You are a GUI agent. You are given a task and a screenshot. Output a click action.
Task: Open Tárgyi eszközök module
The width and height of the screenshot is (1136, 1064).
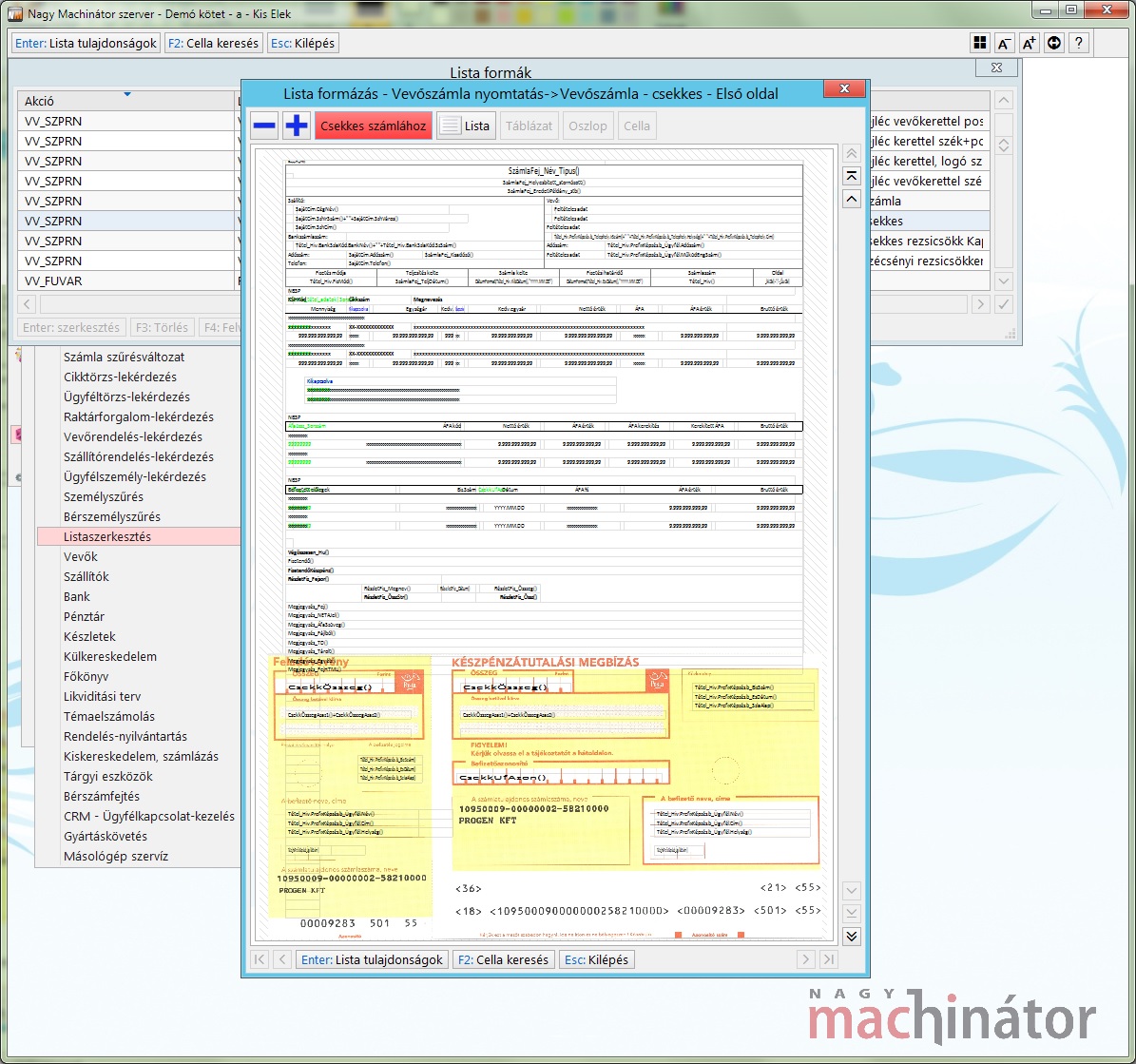pyautogui.click(x=108, y=776)
